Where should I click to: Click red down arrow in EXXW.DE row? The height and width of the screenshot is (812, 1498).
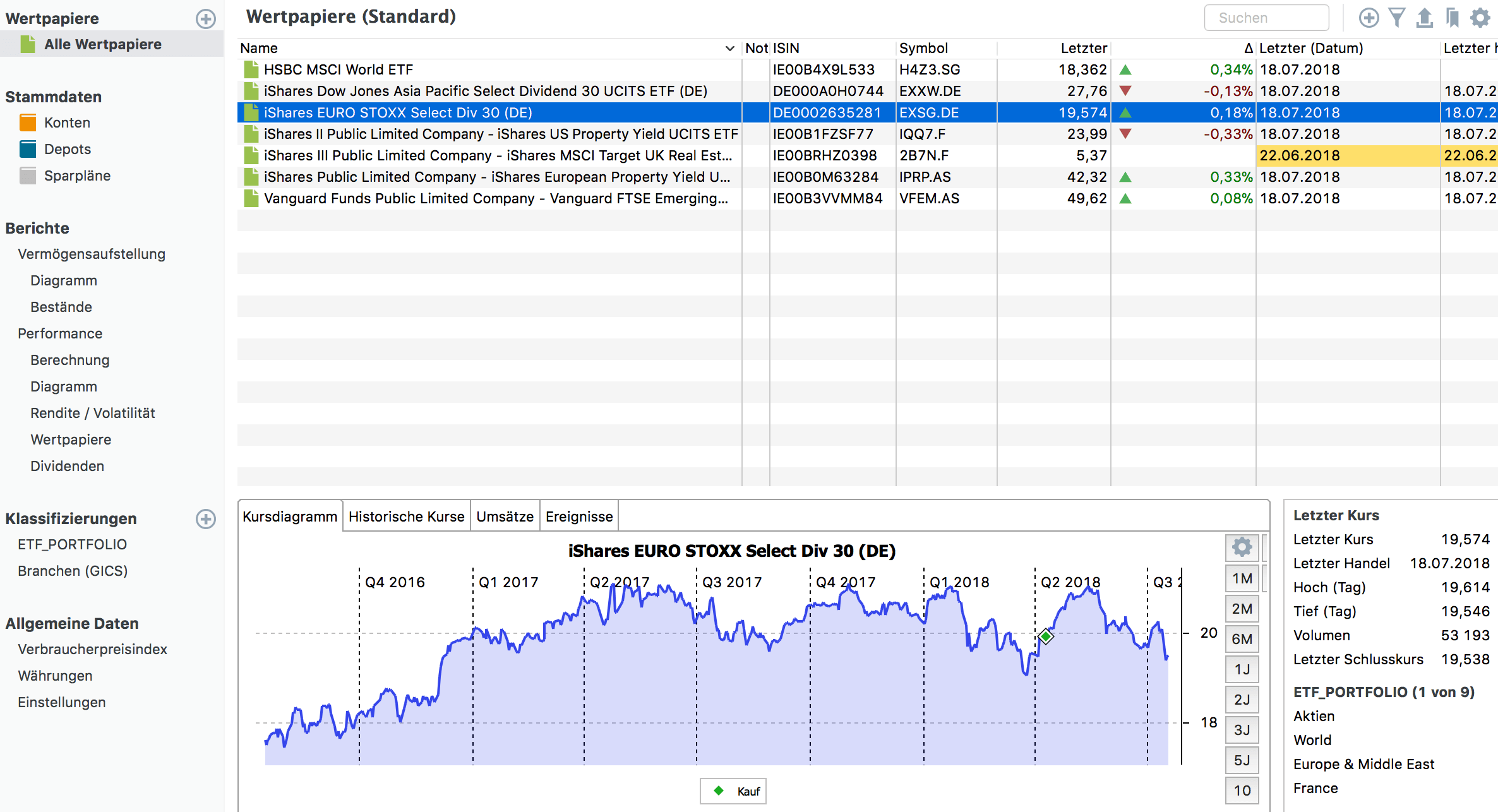coord(1125,91)
